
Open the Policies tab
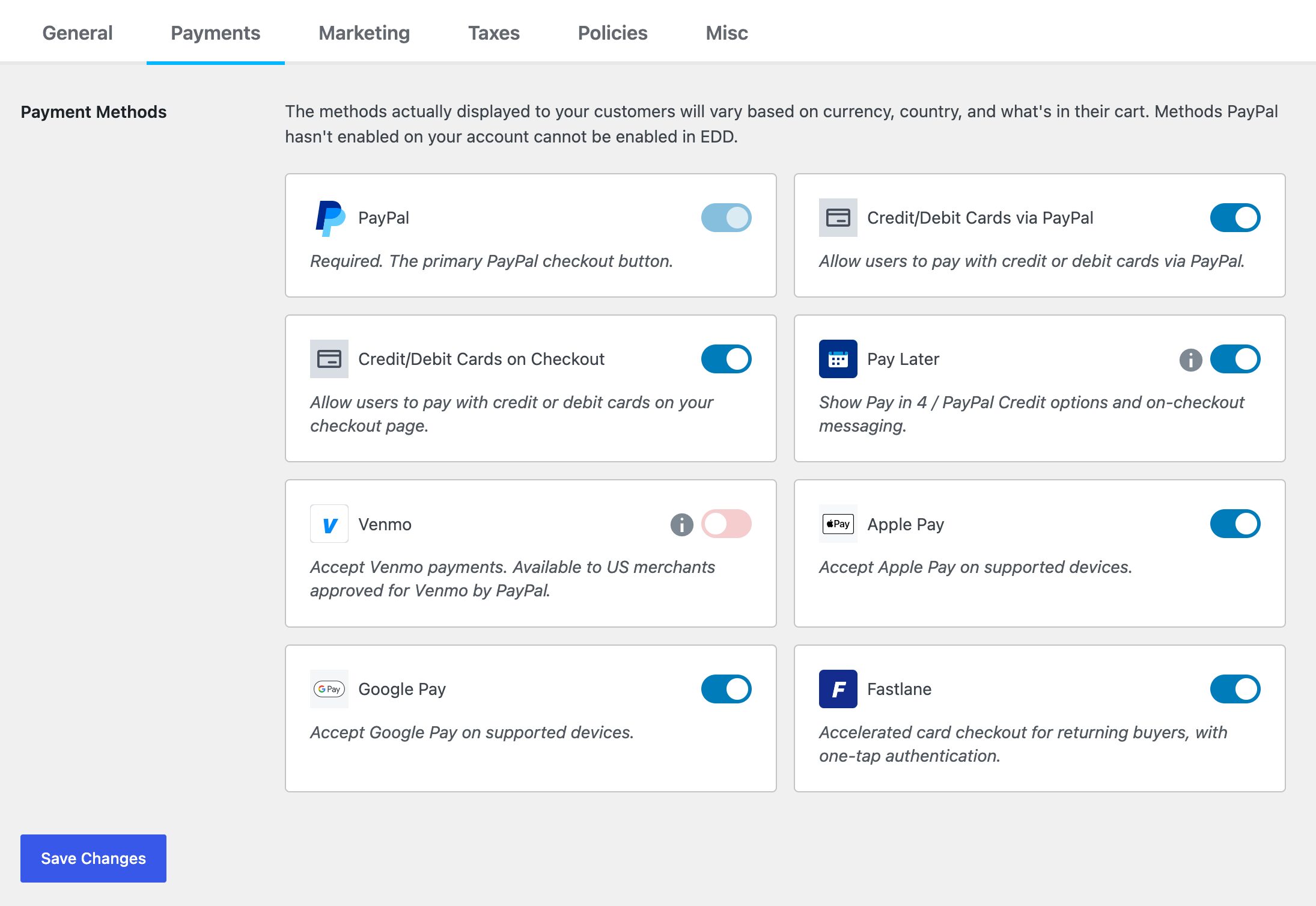point(612,32)
